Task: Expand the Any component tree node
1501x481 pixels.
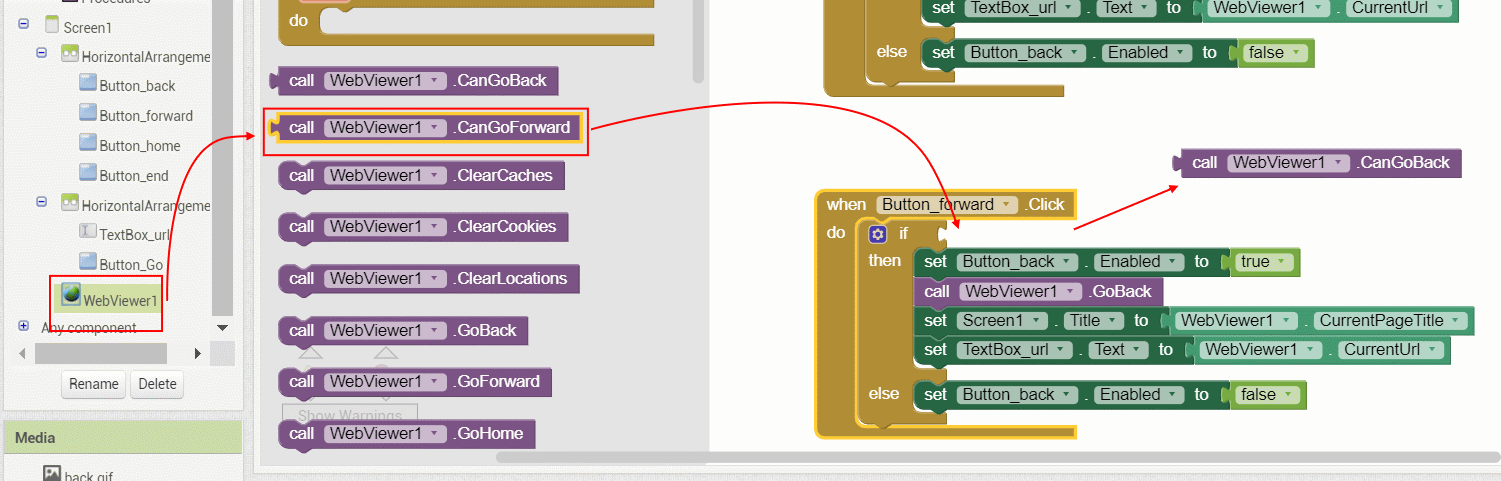Action: [24, 325]
